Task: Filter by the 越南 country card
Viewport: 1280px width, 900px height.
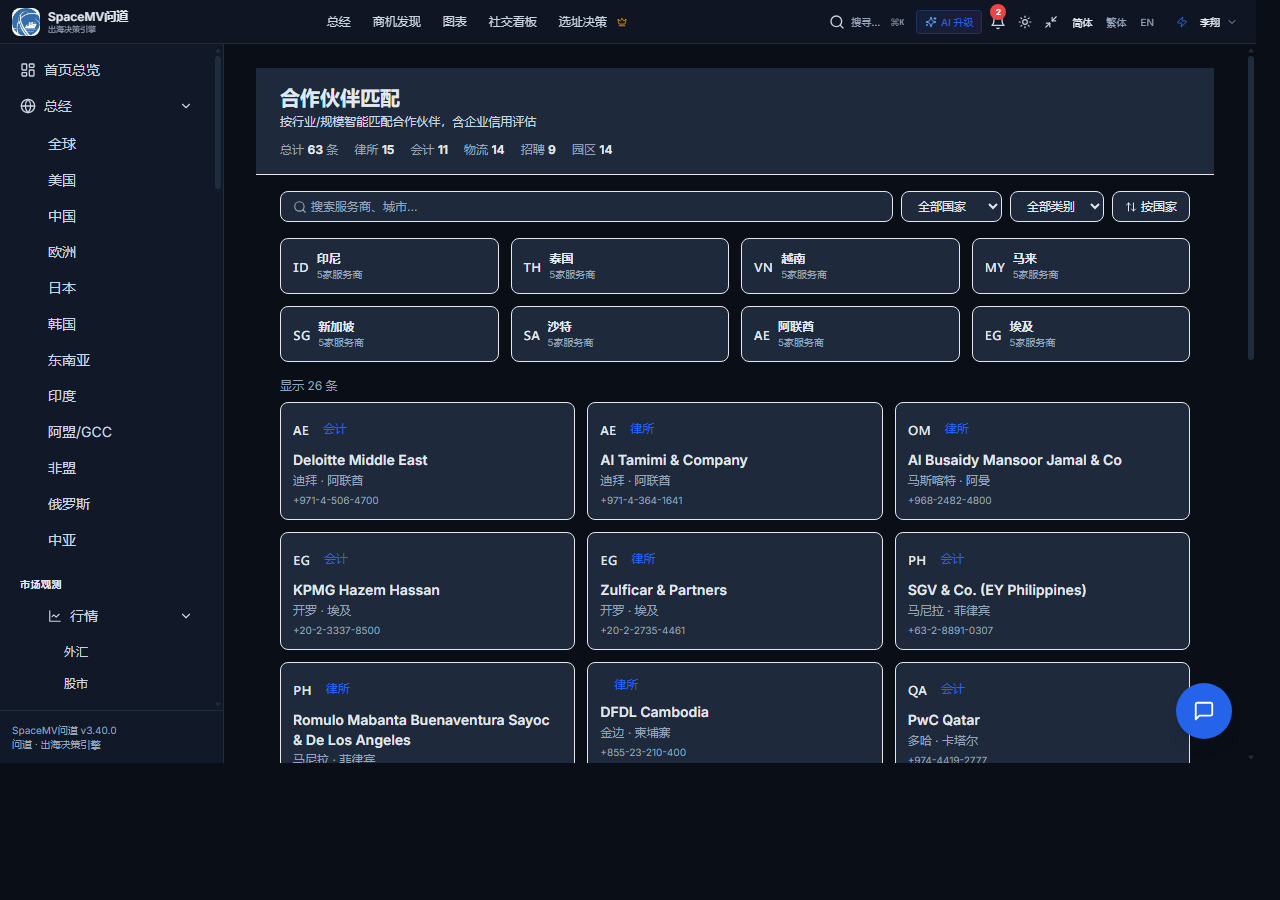Action: click(850, 266)
